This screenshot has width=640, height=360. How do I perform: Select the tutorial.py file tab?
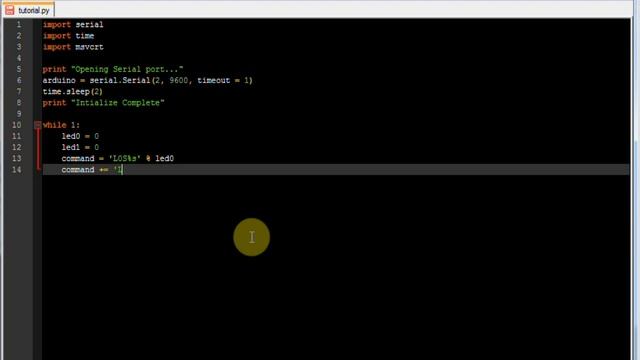(28, 10)
